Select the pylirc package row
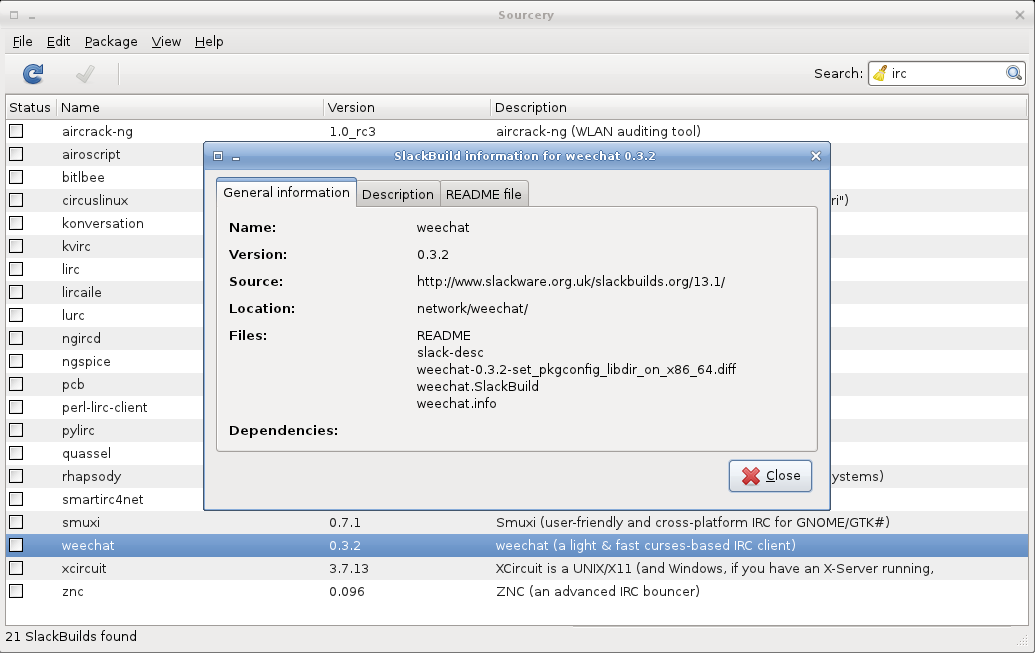The image size is (1035, 653). [x=106, y=430]
